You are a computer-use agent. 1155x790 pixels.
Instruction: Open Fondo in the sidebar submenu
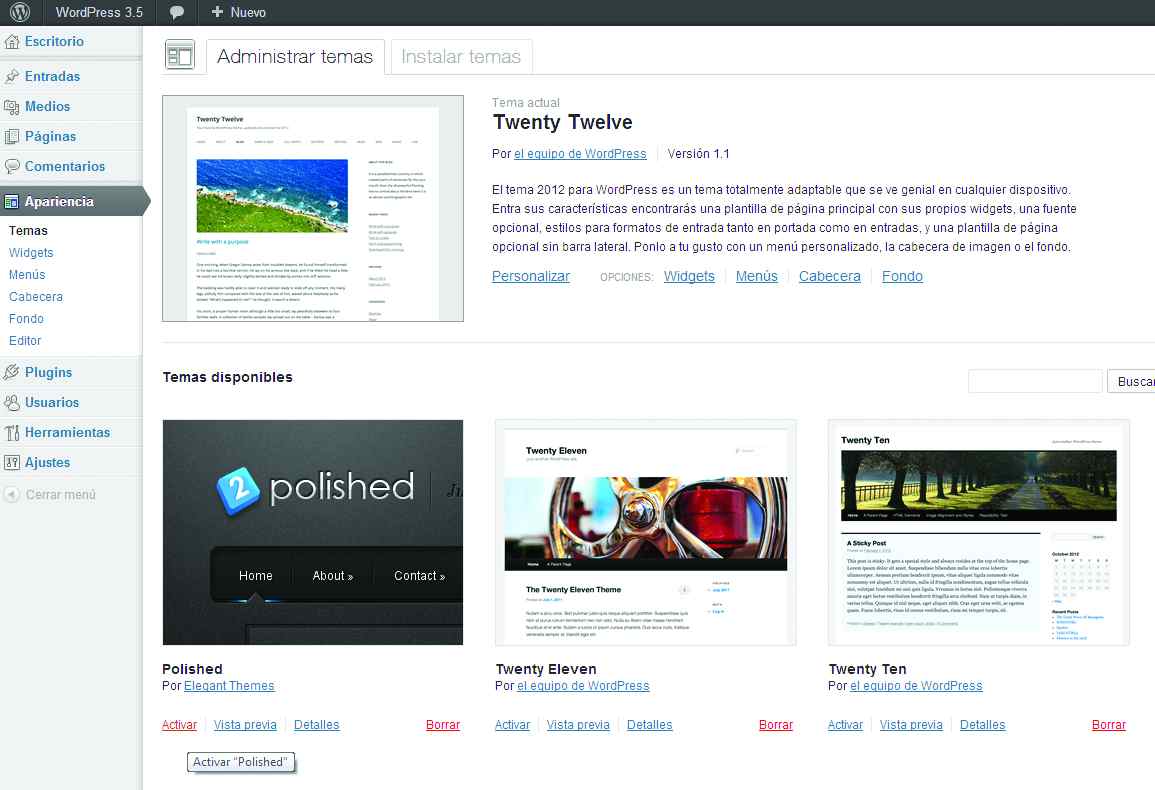coord(27,319)
